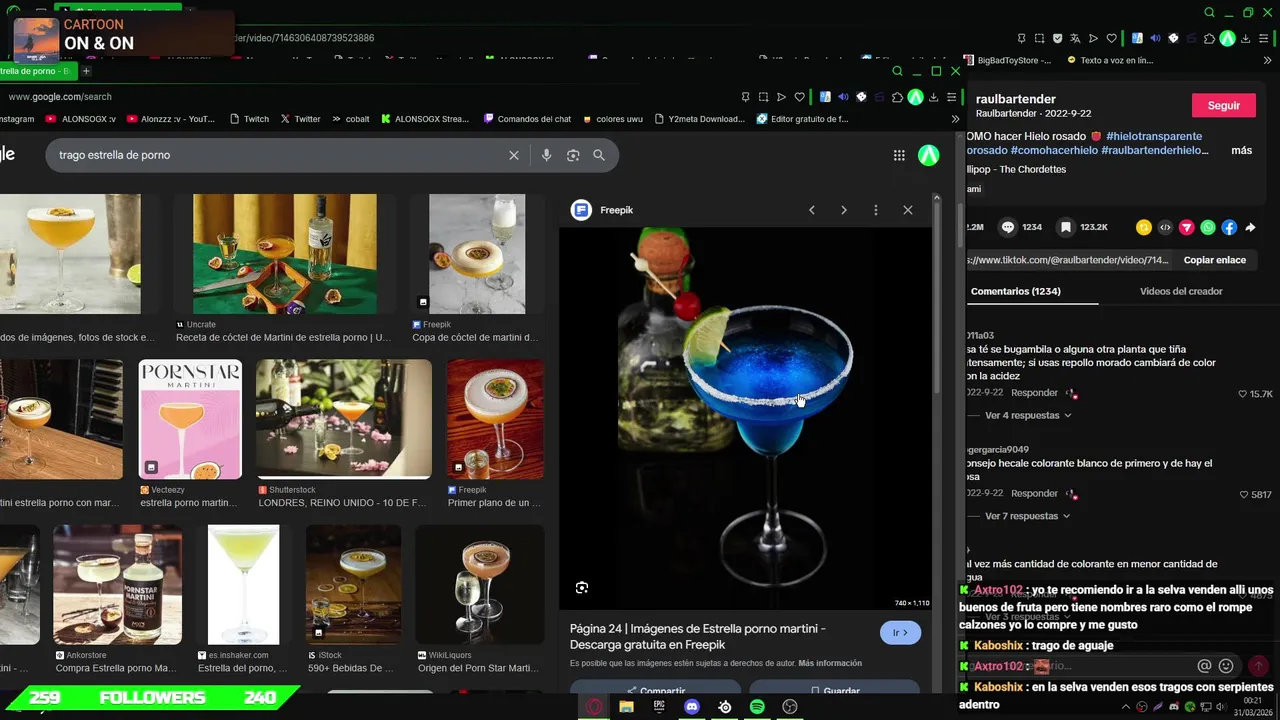Expand 'Ver 7 respuestas' replies
The height and width of the screenshot is (720, 1280).
click(x=1028, y=516)
